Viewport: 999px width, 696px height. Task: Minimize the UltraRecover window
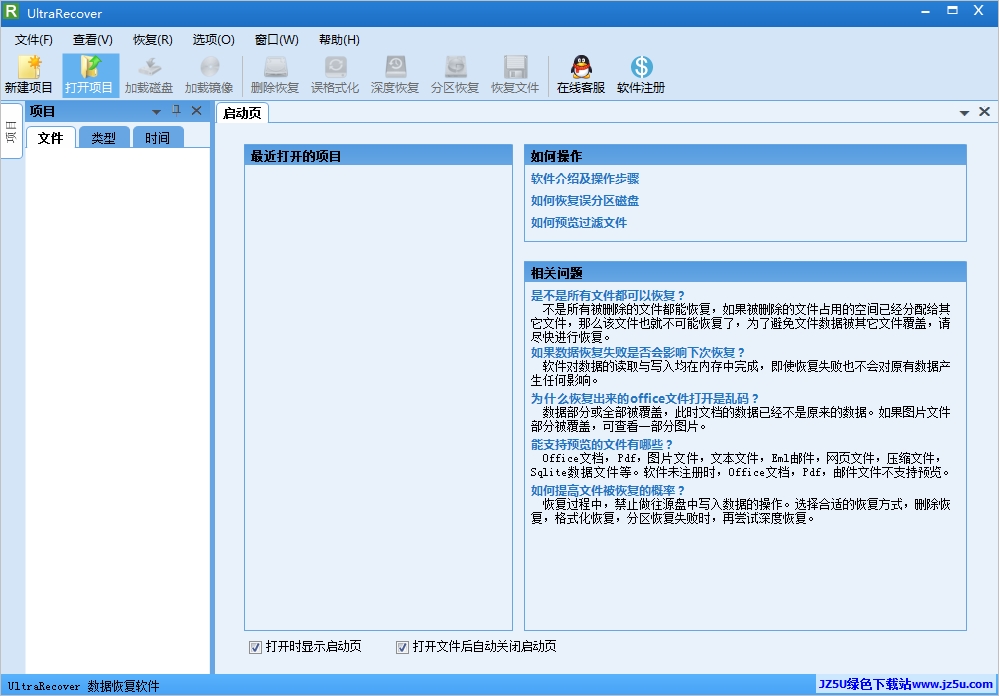click(x=926, y=11)
